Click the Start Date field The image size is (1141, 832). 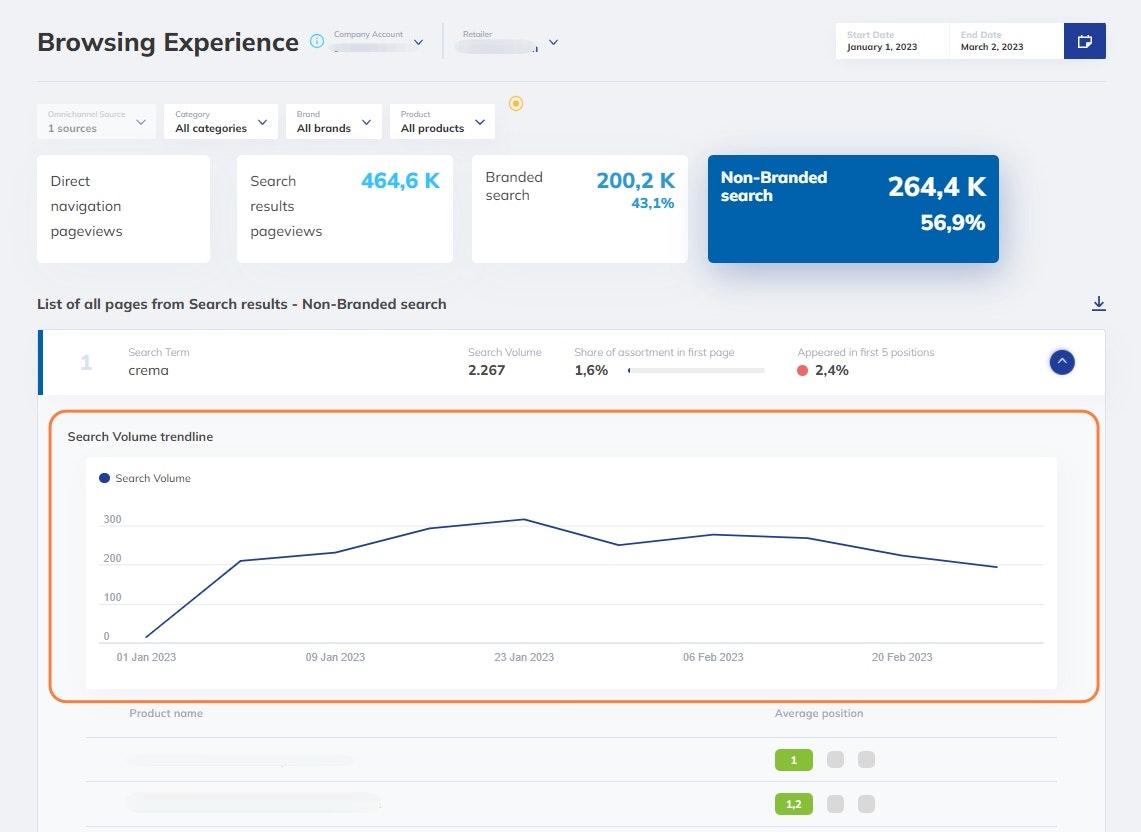pos(891,41)
